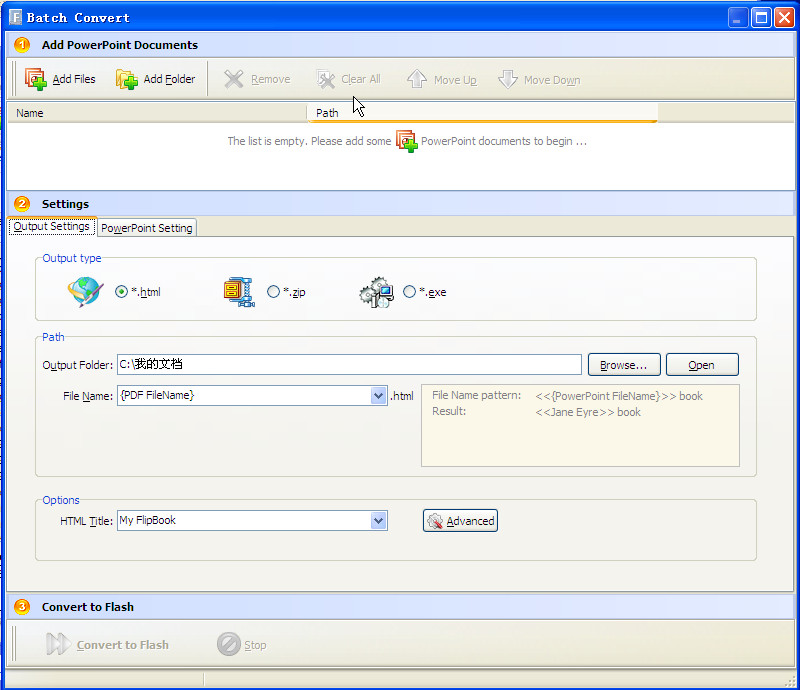The width and height of the screenshot is (800, 690).
Task: Click the Add Folder icon
Action: pyautogui.click(x=127, y=79)
